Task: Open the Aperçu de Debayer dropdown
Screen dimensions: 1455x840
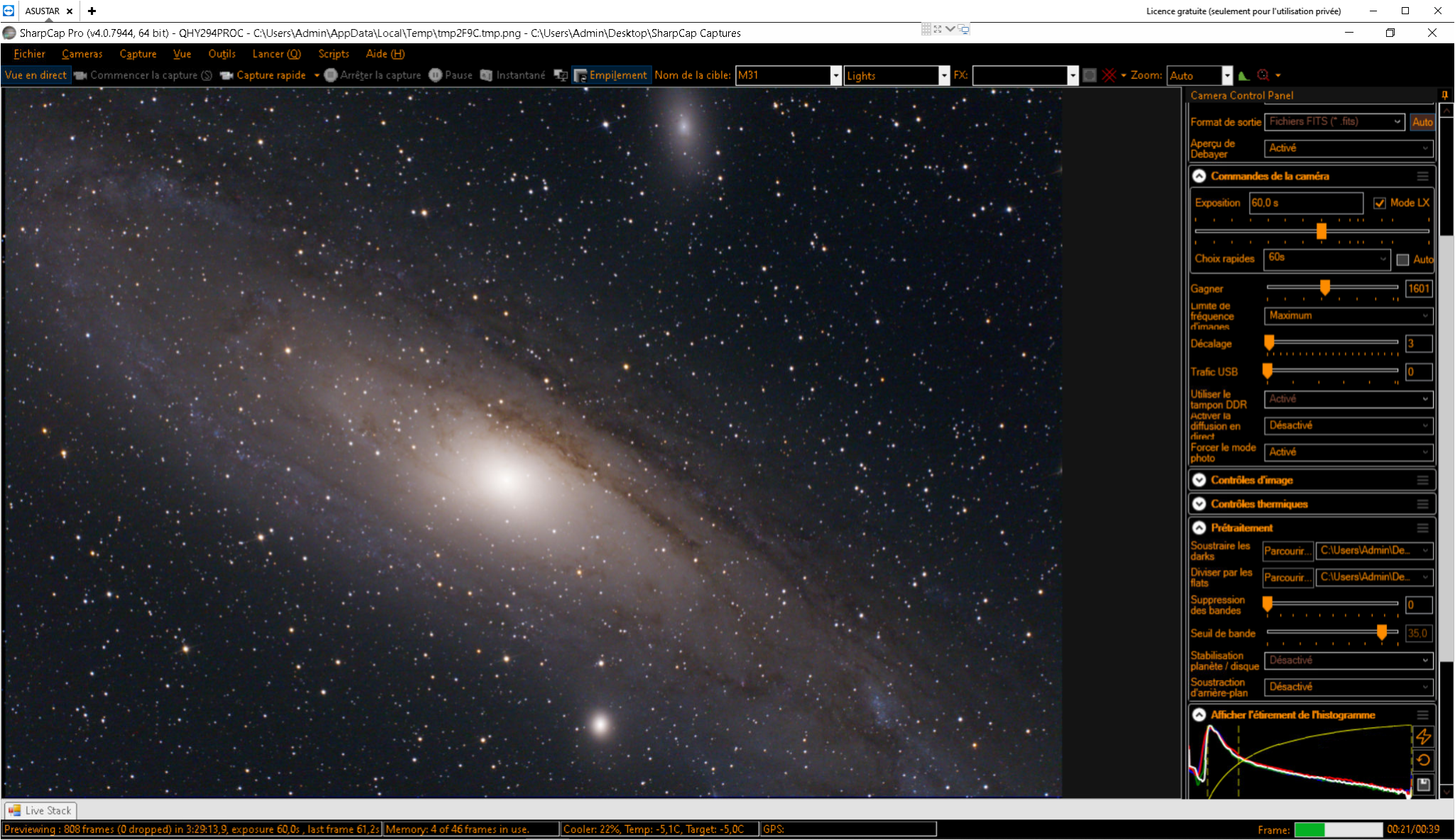Action: point(1348,148)
